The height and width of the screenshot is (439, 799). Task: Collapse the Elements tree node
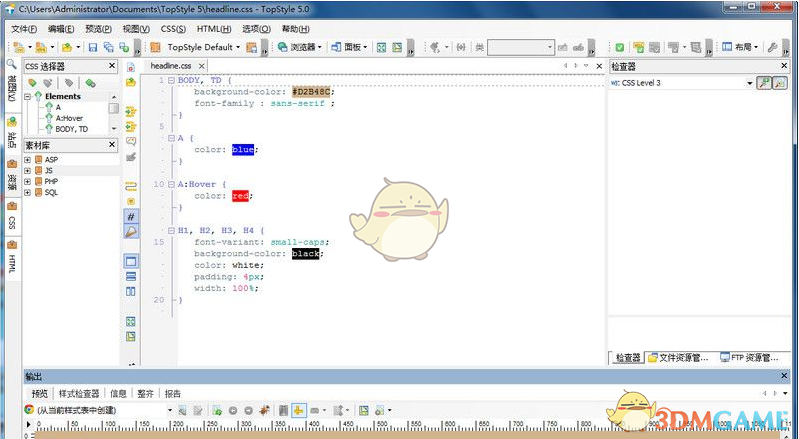tap(28, 96)
